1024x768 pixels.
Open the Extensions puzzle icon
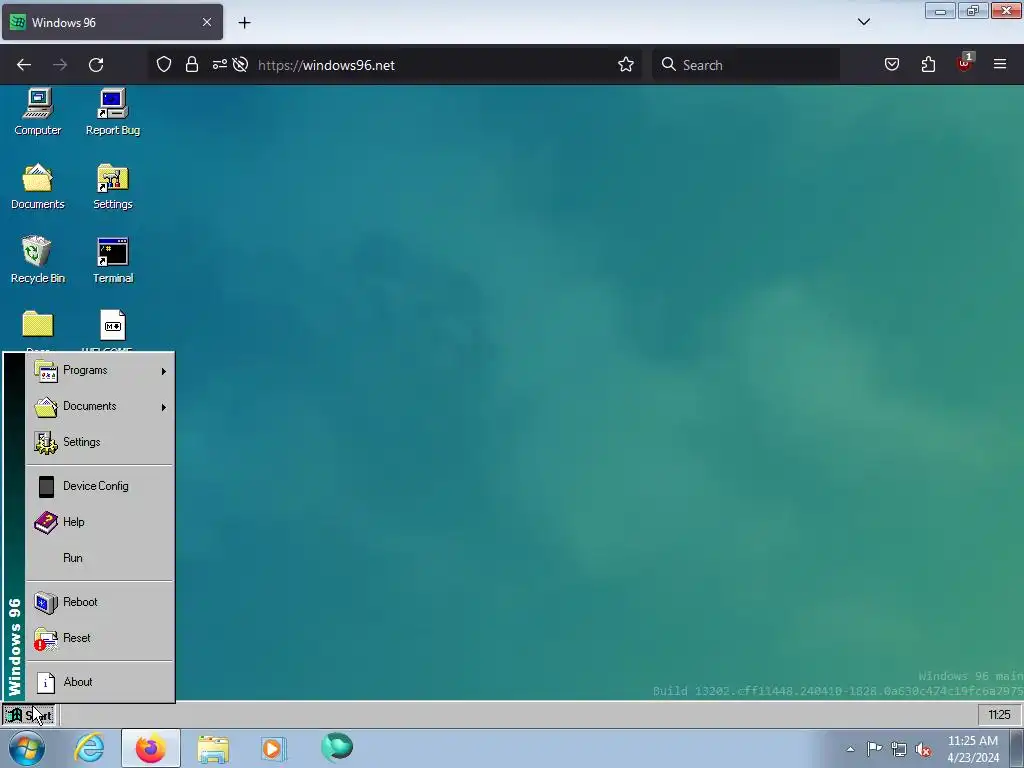click(x=928, y=64)
